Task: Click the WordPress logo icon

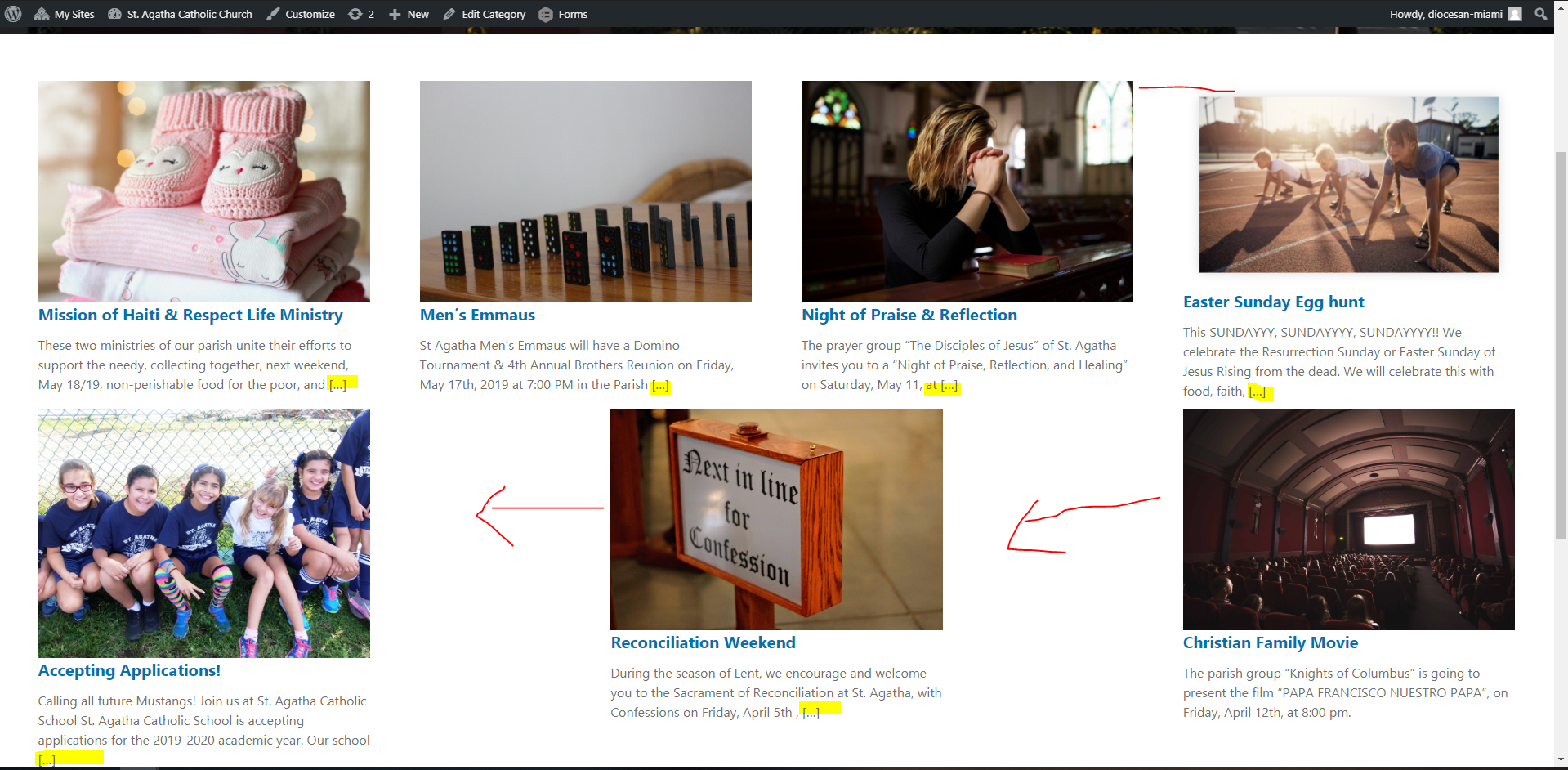Action: [x=13, y=14]
